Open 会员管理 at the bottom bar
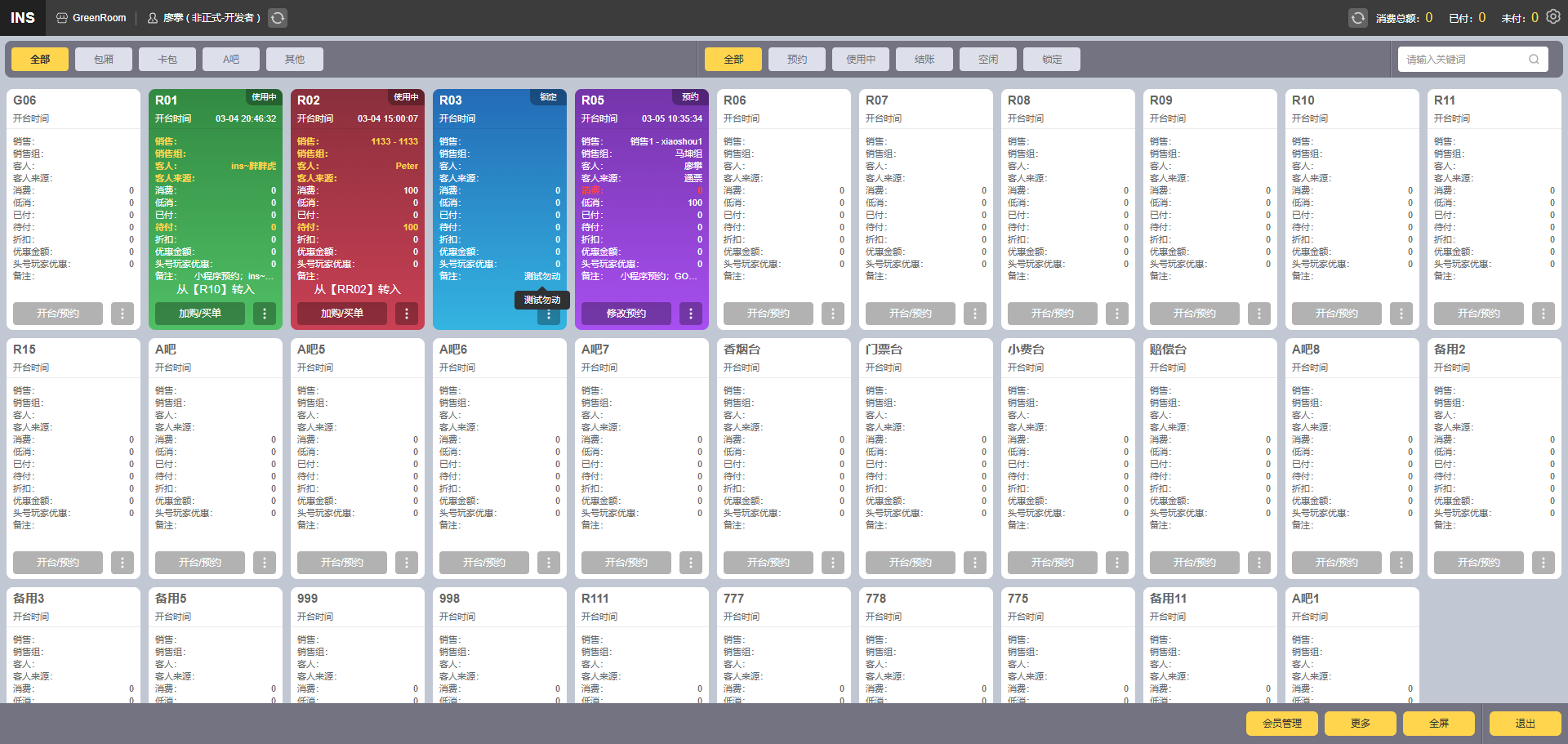The width and height of the screenshot is (1568, 744). [1282, 724]
